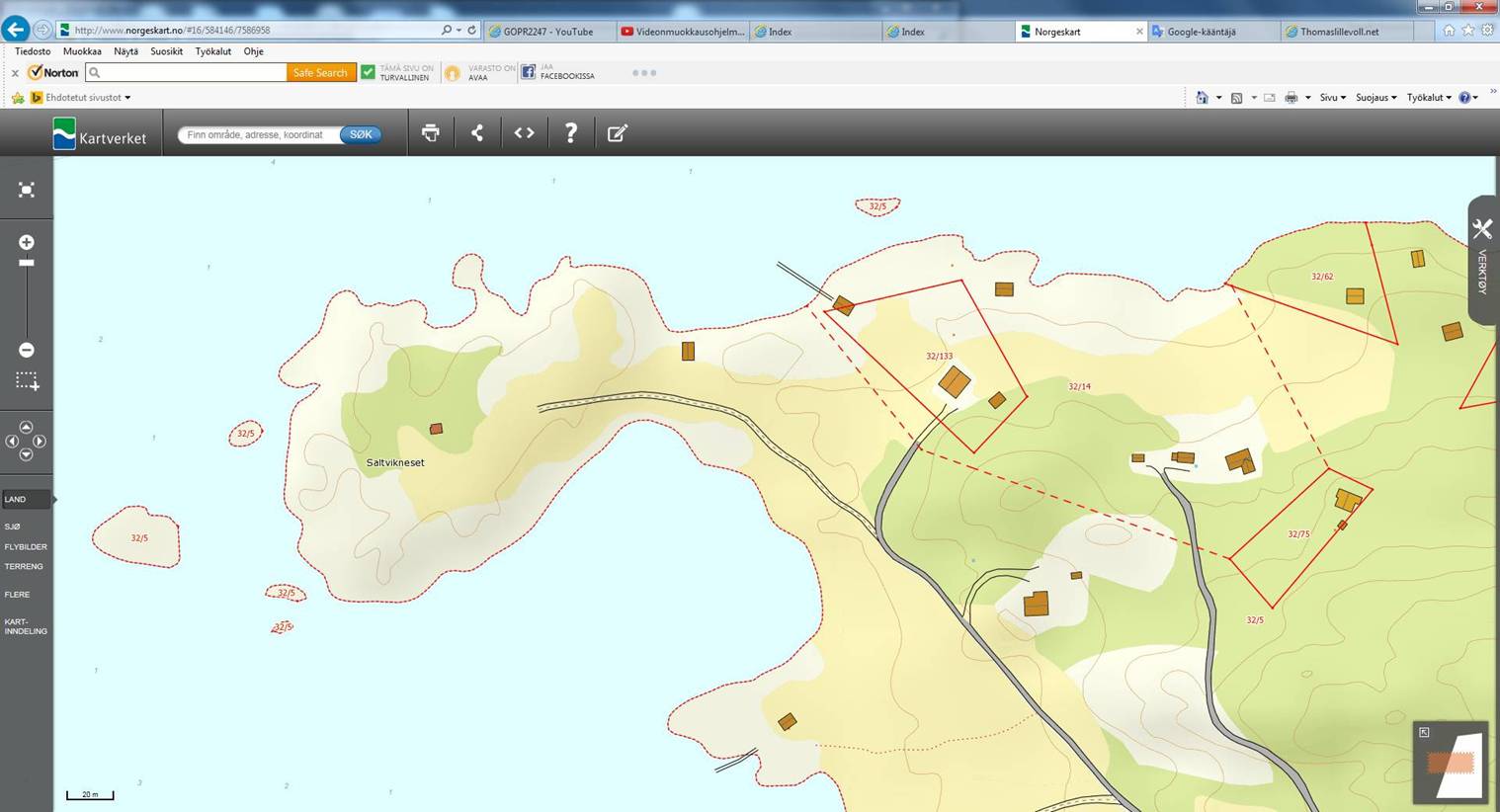1500x812 pixels.
Task: Open the Suojaus dropdown menu
Action: tap(1375, 98)
